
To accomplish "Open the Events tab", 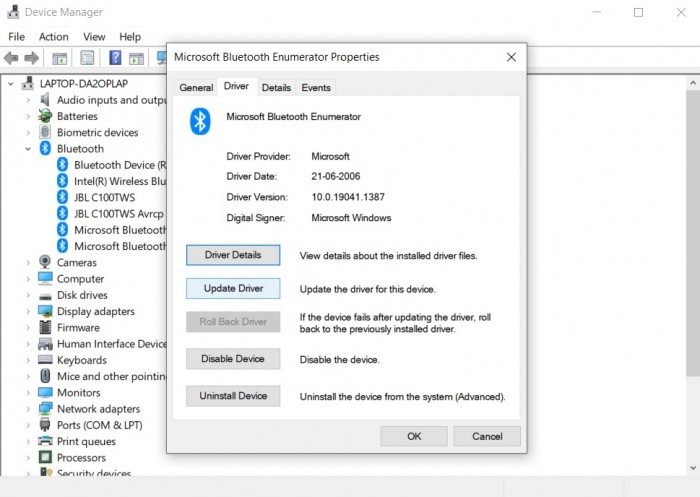I will pyautogui.click(x=316, y=88).
